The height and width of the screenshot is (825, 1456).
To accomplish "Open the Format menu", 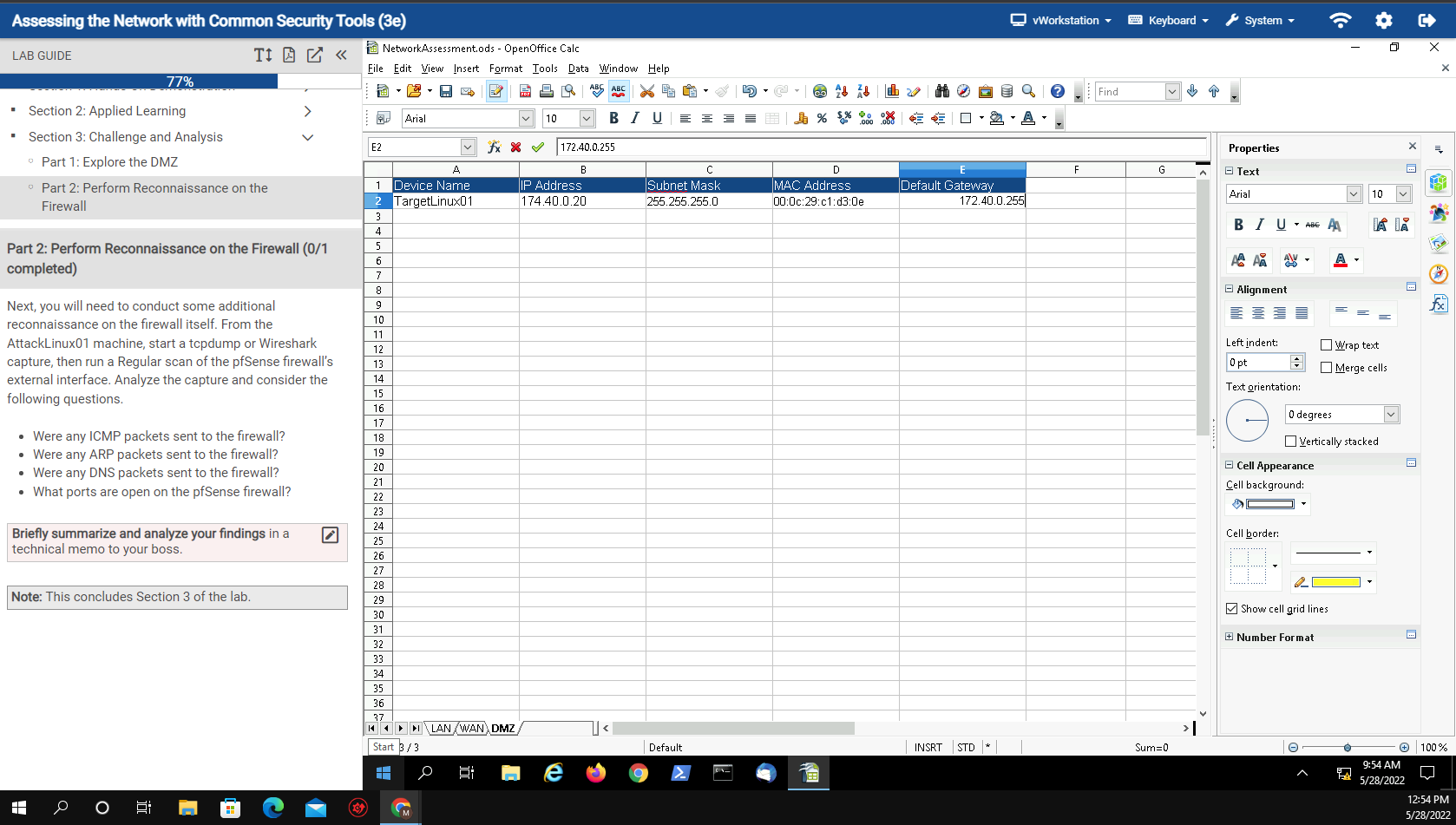I will pos(506,69).
